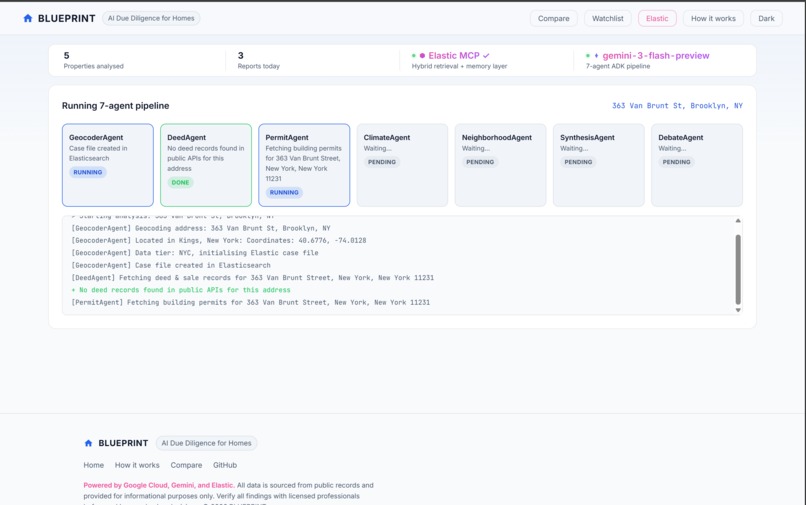Click ClimateAgent PENDING badge
Viewport: 806px width, 505px height.
[382, 162]
